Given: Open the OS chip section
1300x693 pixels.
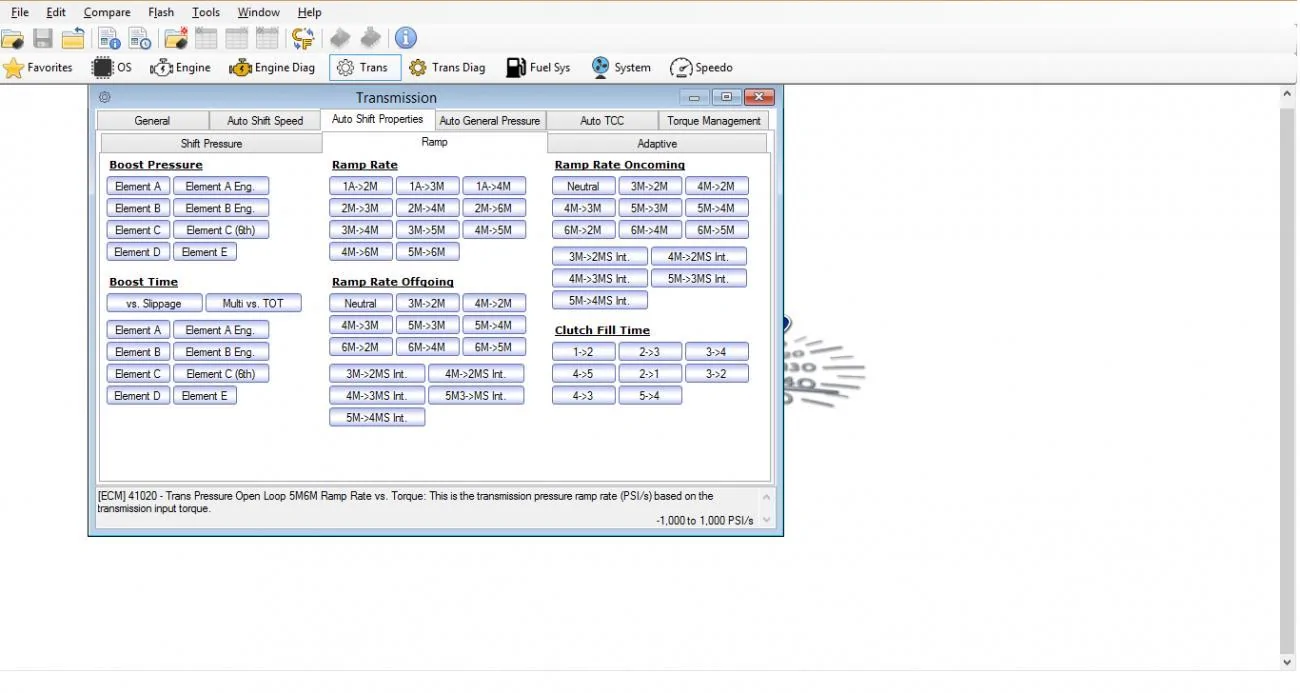Looking at the screenshot, I should point(112,68).
